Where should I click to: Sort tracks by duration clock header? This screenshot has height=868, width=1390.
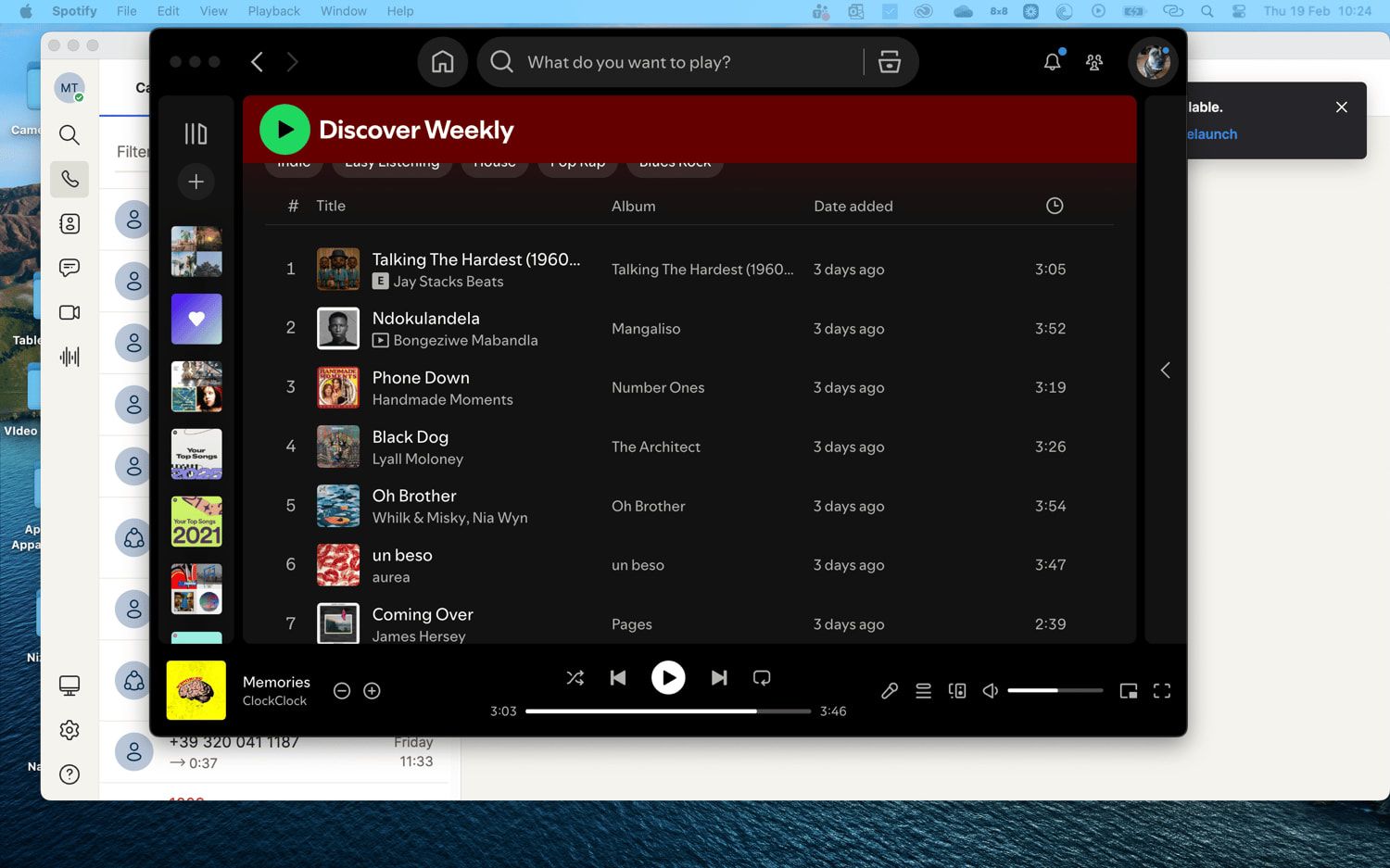point(1054,206)
